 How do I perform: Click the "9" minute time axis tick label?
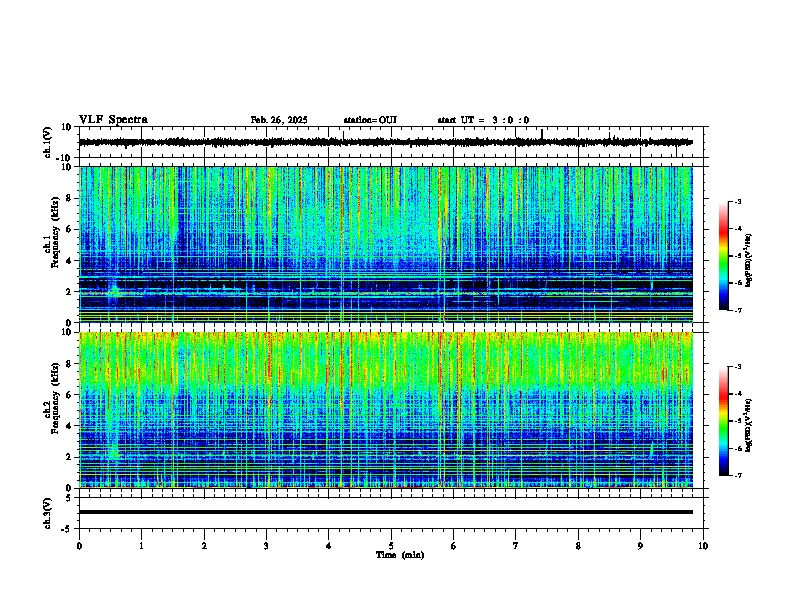pos(640,546)
